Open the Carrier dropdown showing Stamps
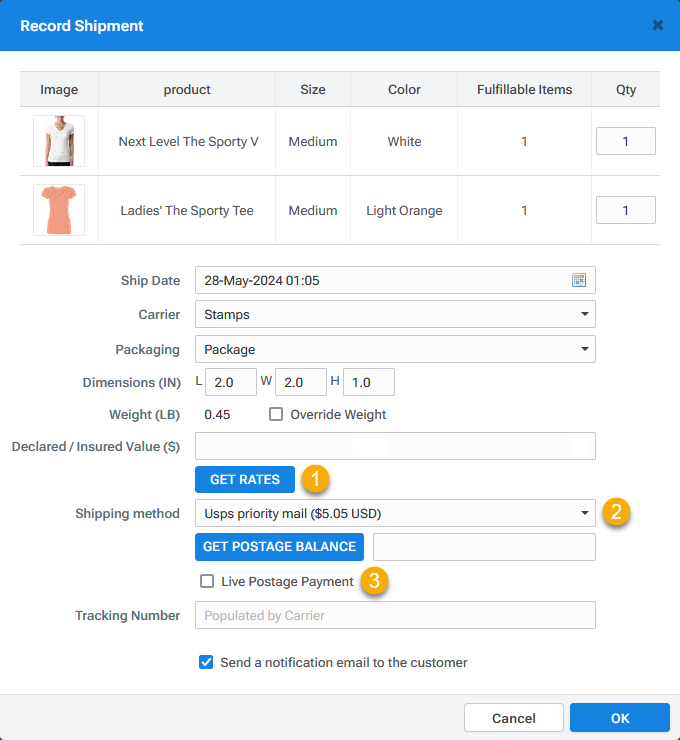Screen dimensions: 680x740 pos(395,314)
